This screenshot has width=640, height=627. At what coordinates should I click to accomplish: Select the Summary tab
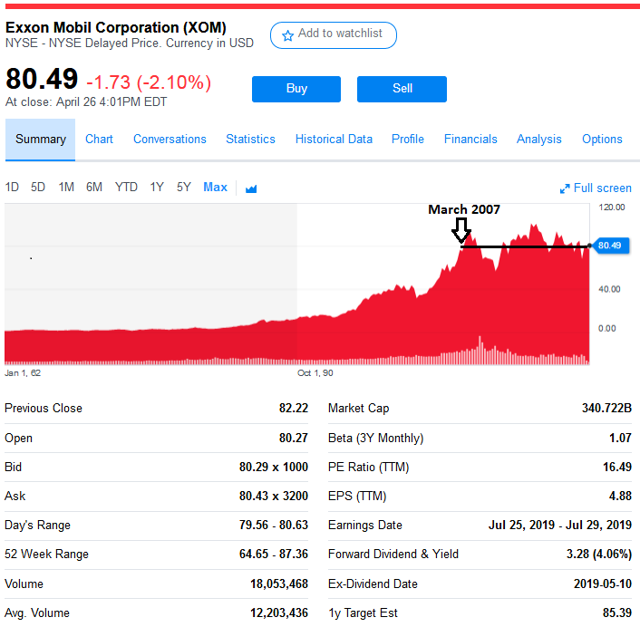[x=40, y=139]
